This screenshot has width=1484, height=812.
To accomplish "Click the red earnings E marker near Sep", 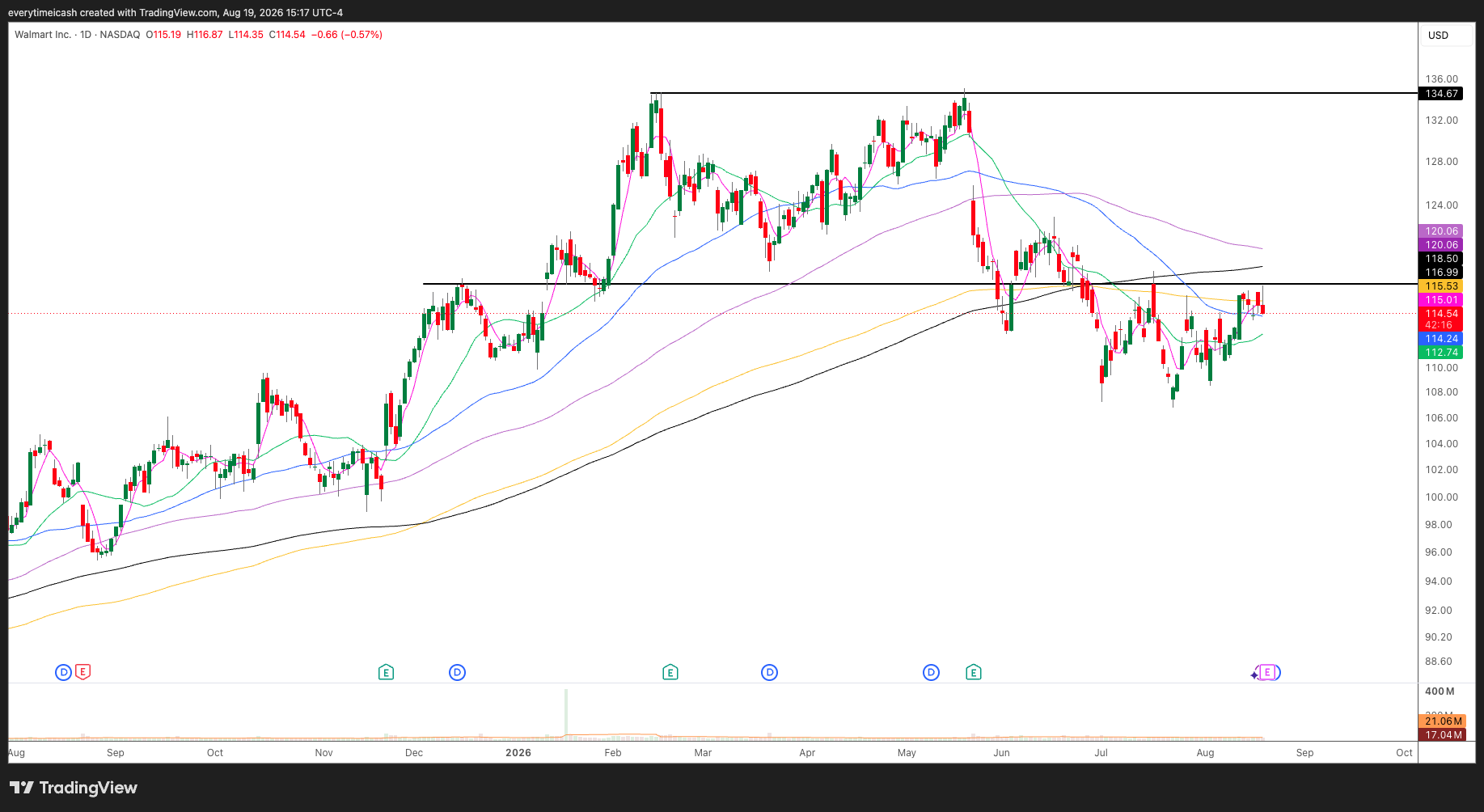I will (x=82, y=672).
